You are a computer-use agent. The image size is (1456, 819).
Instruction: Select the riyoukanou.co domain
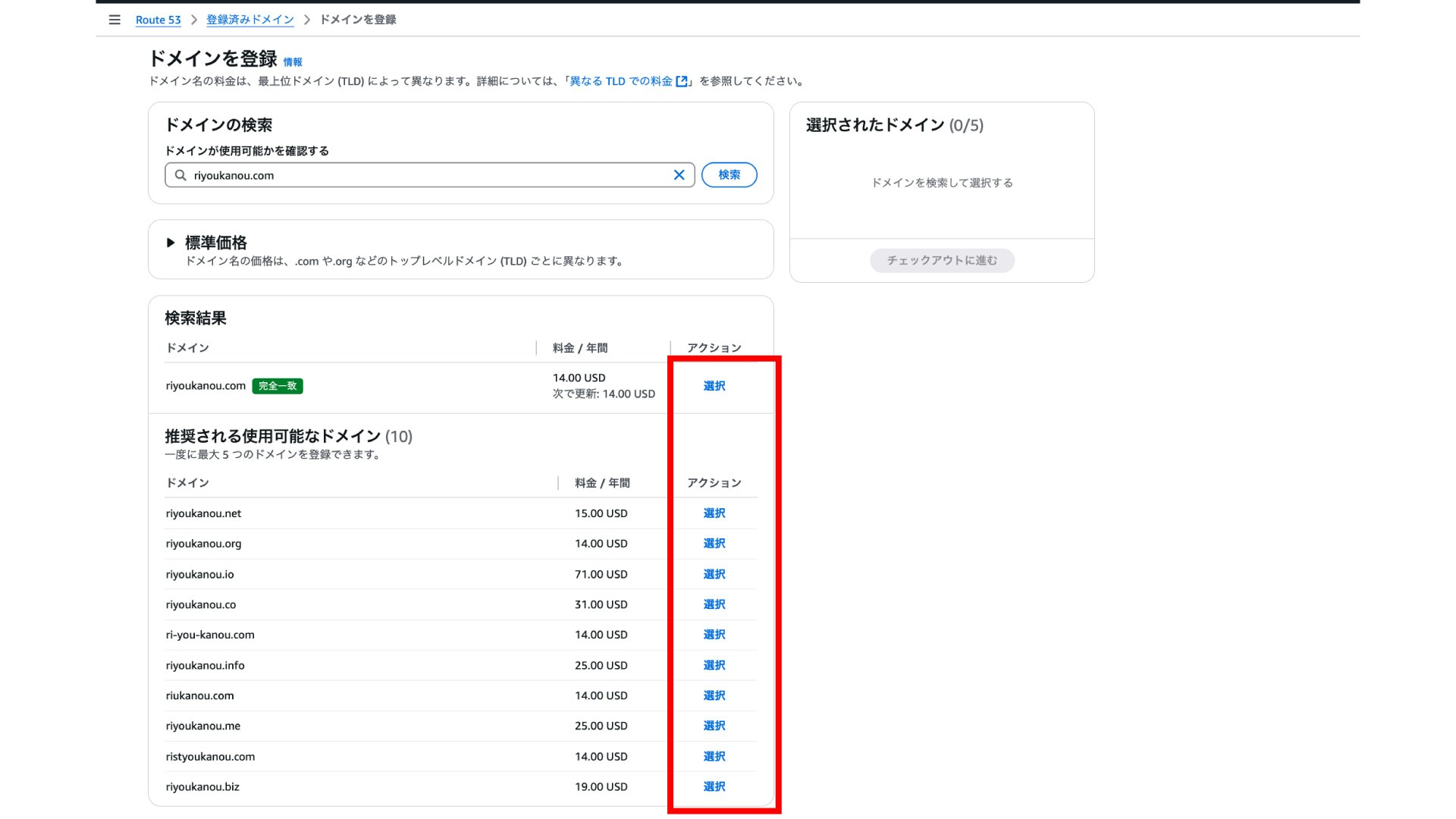pos(714,604)
